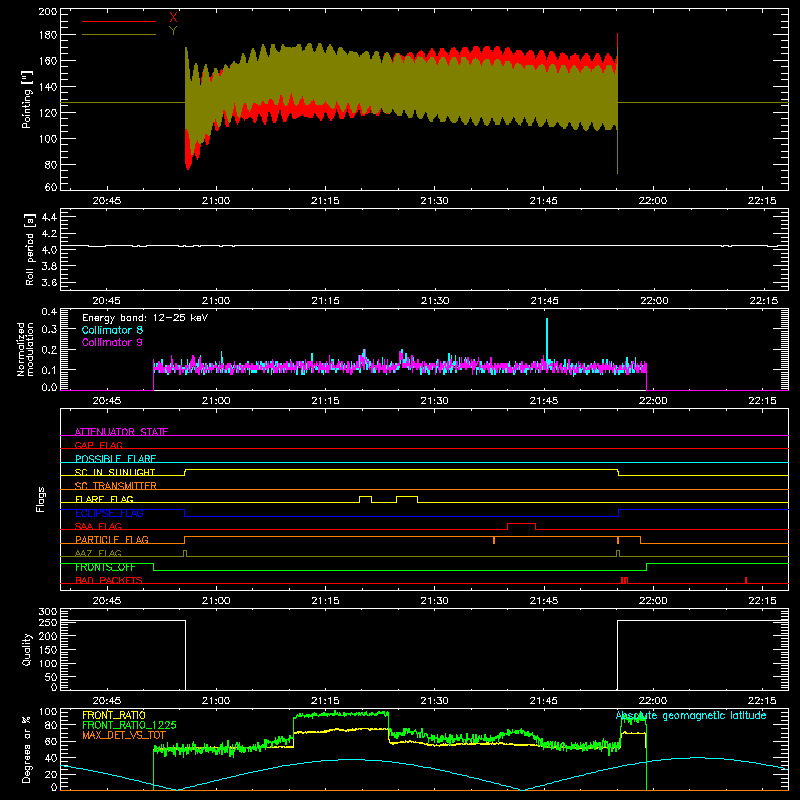This screenshot has height=800, width=800.
Task: Click the cyan 'Collimator 8' legend text
Action: point(112,330)
